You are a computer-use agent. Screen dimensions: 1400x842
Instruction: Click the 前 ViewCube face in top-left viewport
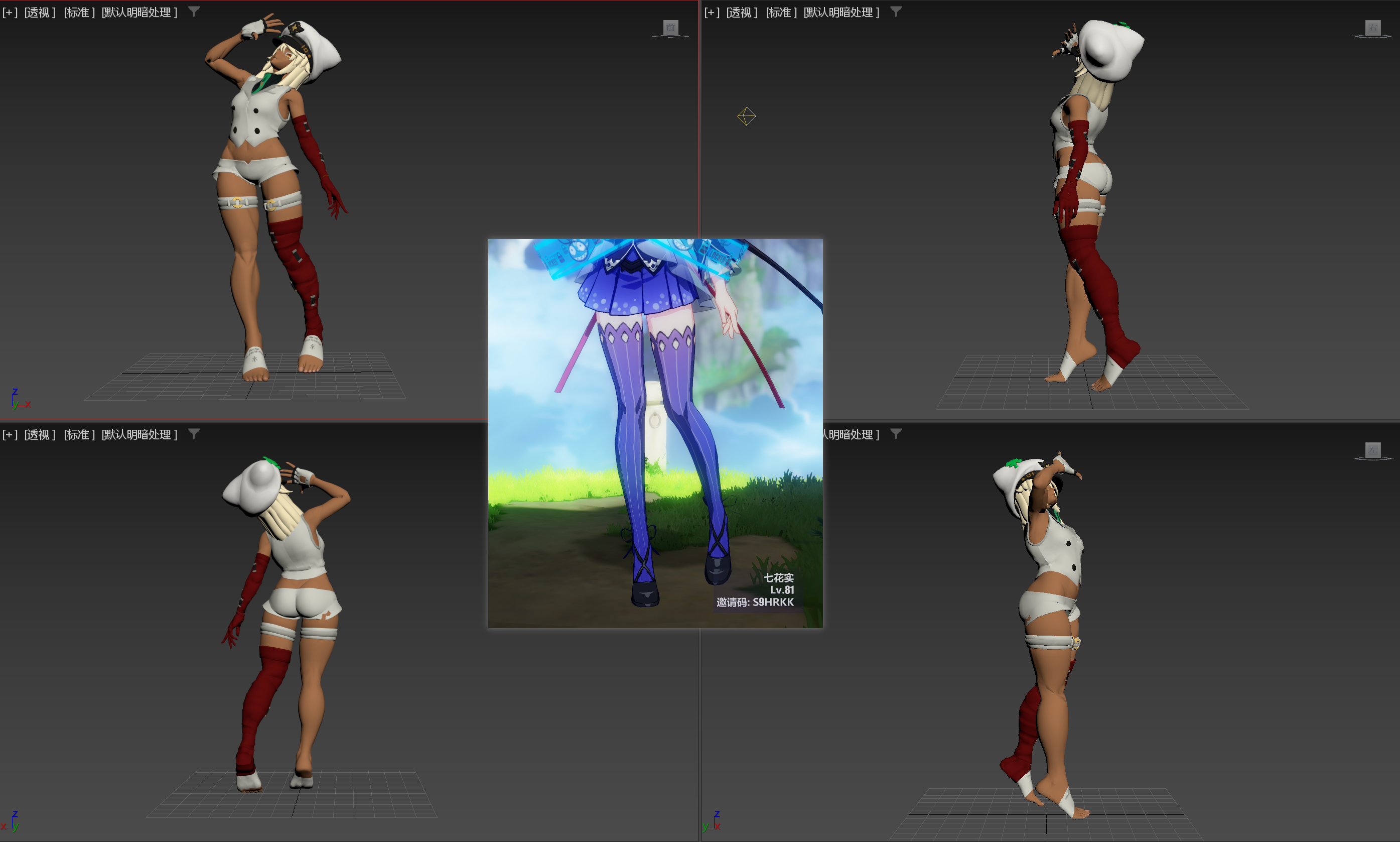671,27
